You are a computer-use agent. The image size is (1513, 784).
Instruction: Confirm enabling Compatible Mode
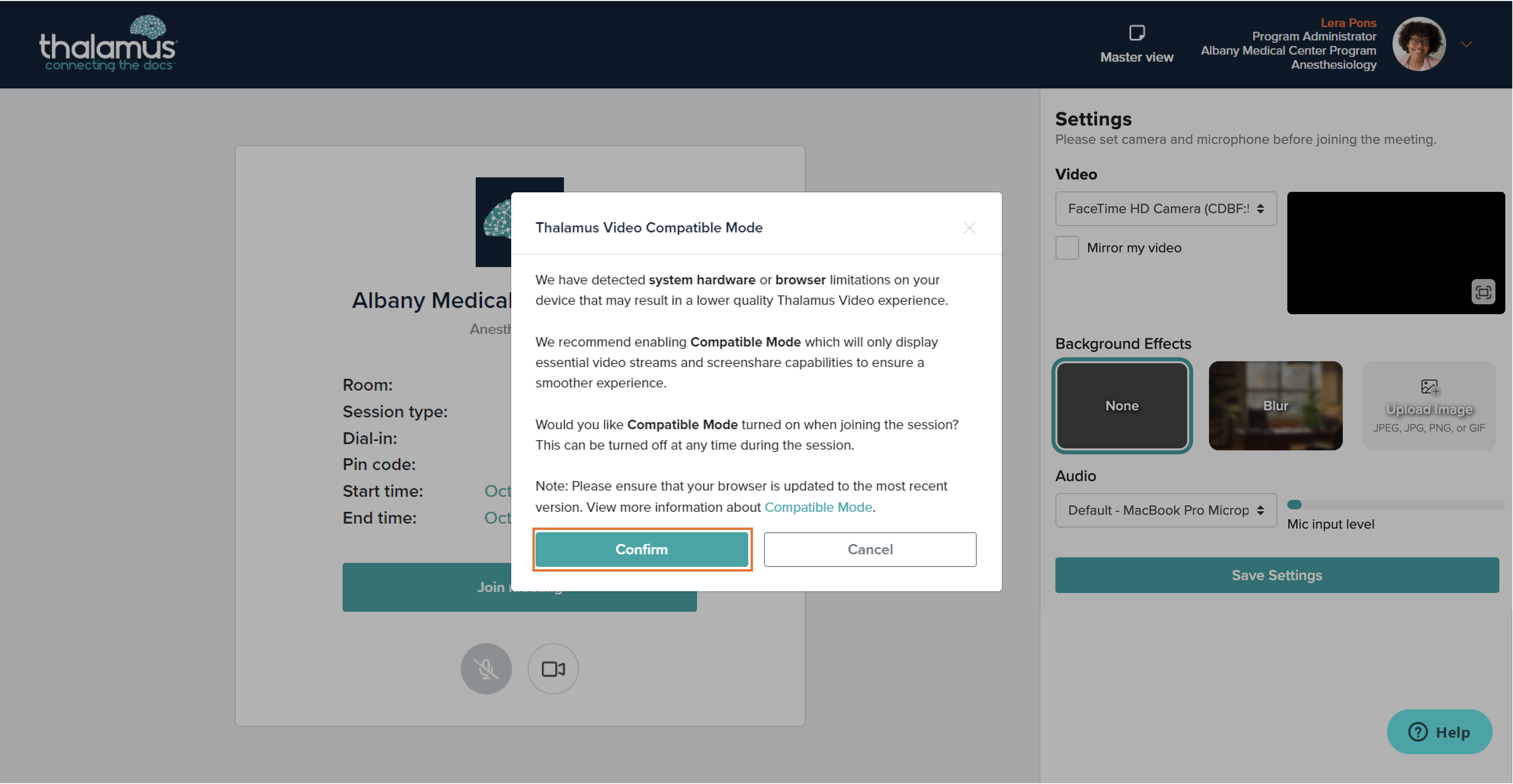(641, 549)
